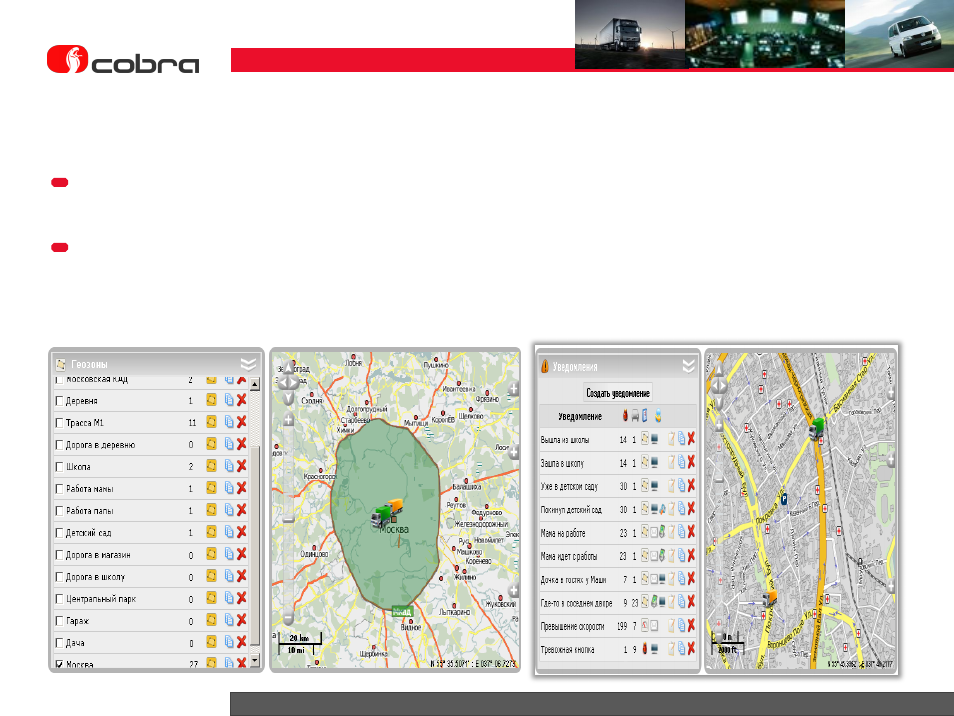Copy the Зашла в школу notification
This screenshot has width=954, height=716.
tap(681, 462)
